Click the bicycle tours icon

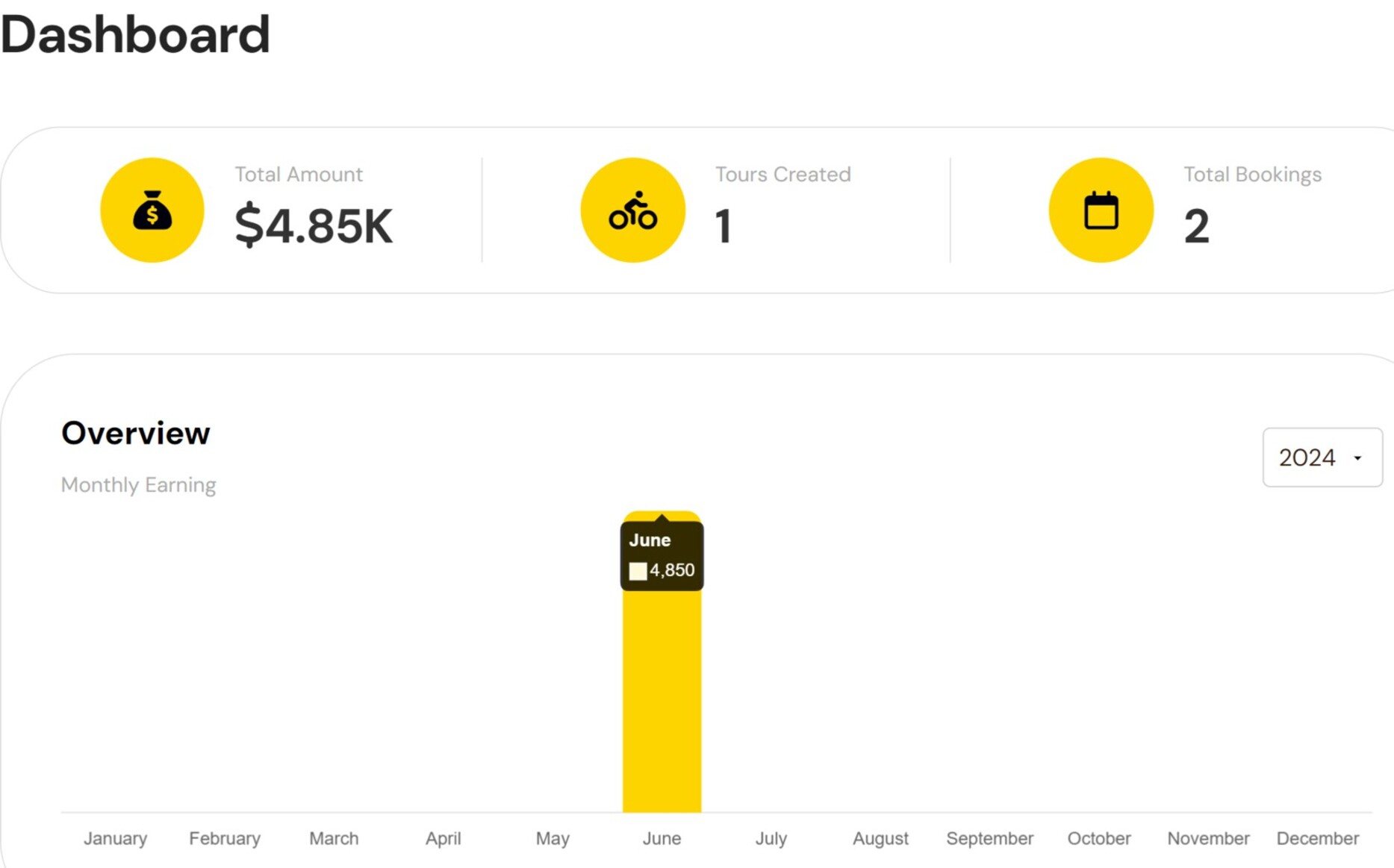click(x=632, y=210)
